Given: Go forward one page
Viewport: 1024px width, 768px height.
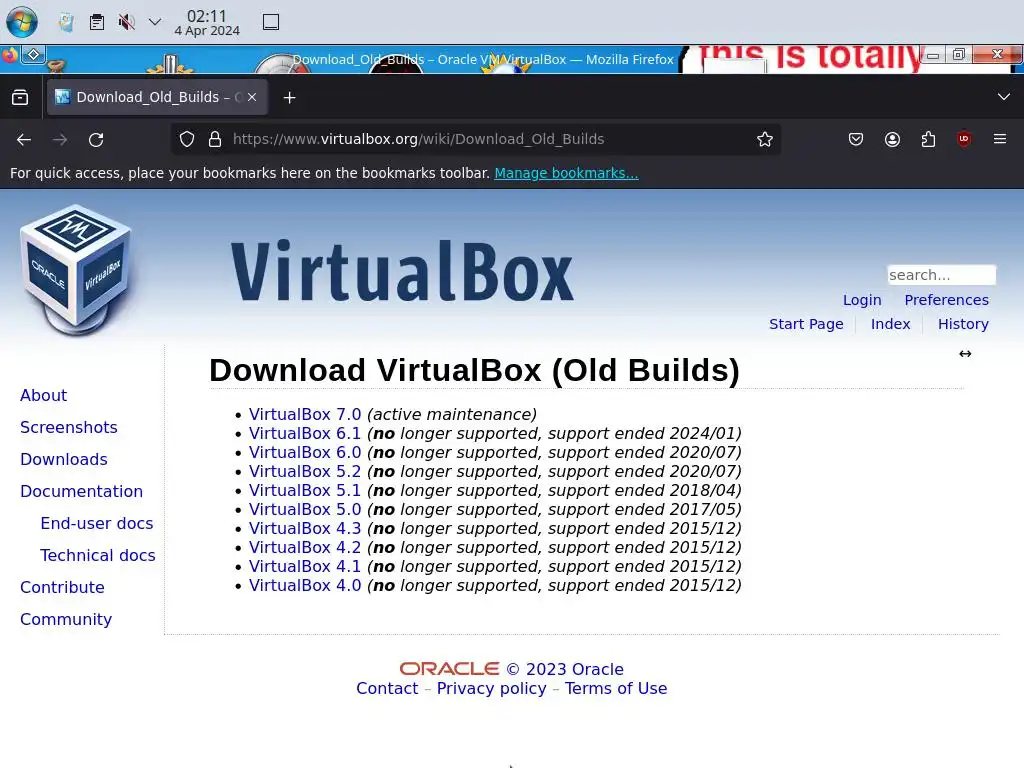Looking at the screenshot, I should 60,139.
